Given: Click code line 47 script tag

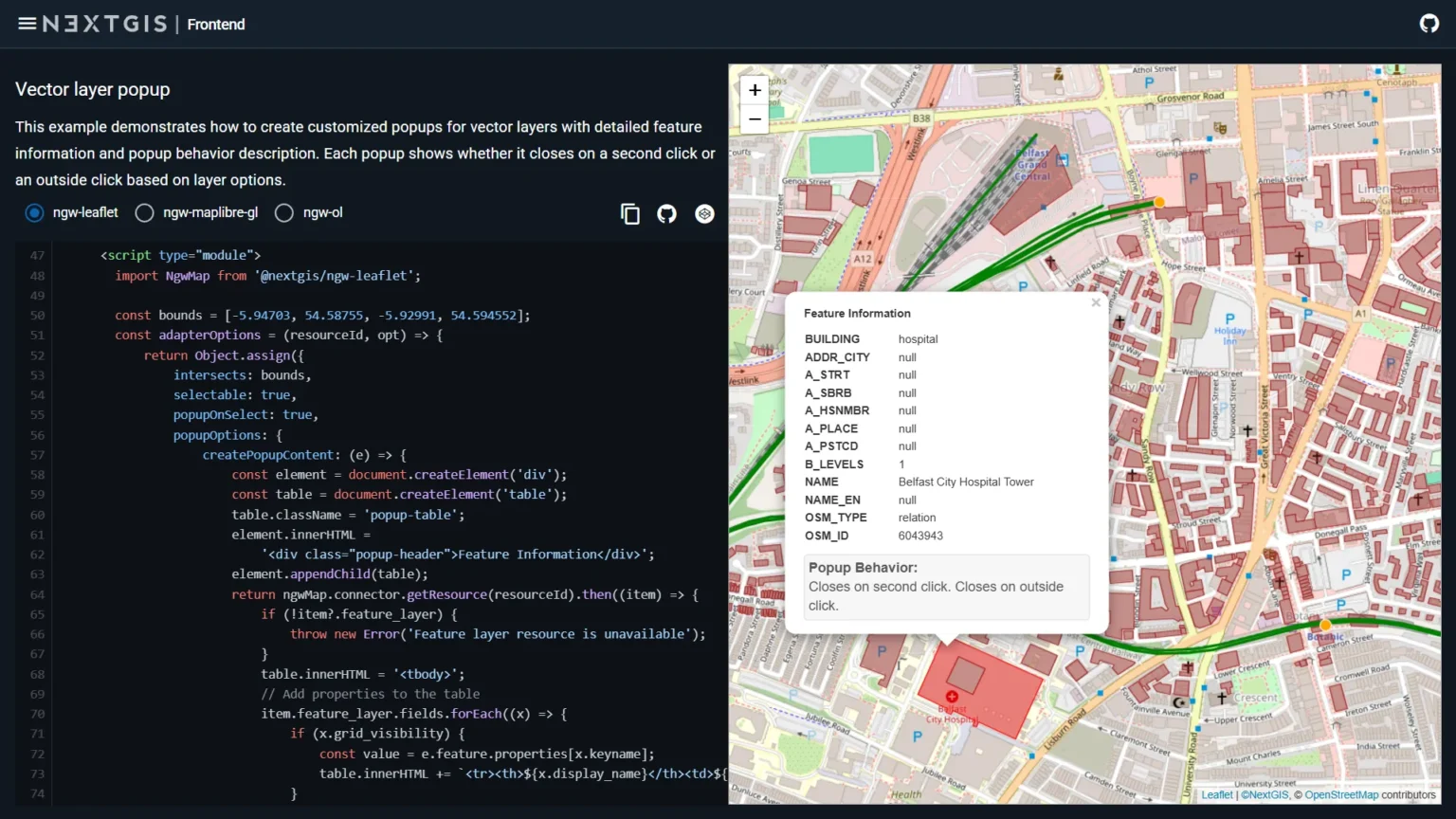Looking at the screenshot, I should (180, 255).
